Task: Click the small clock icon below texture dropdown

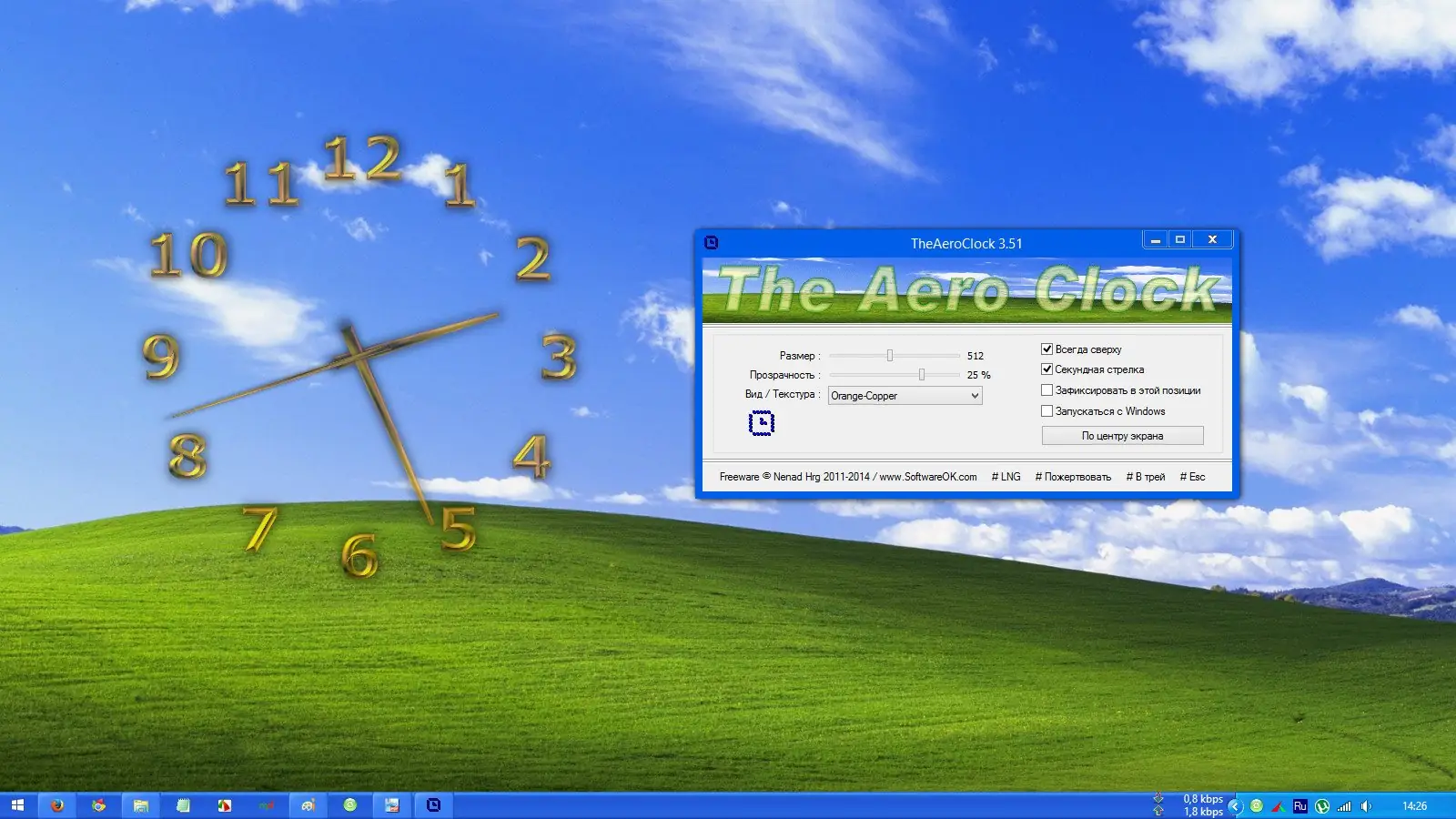Action: 762,422
